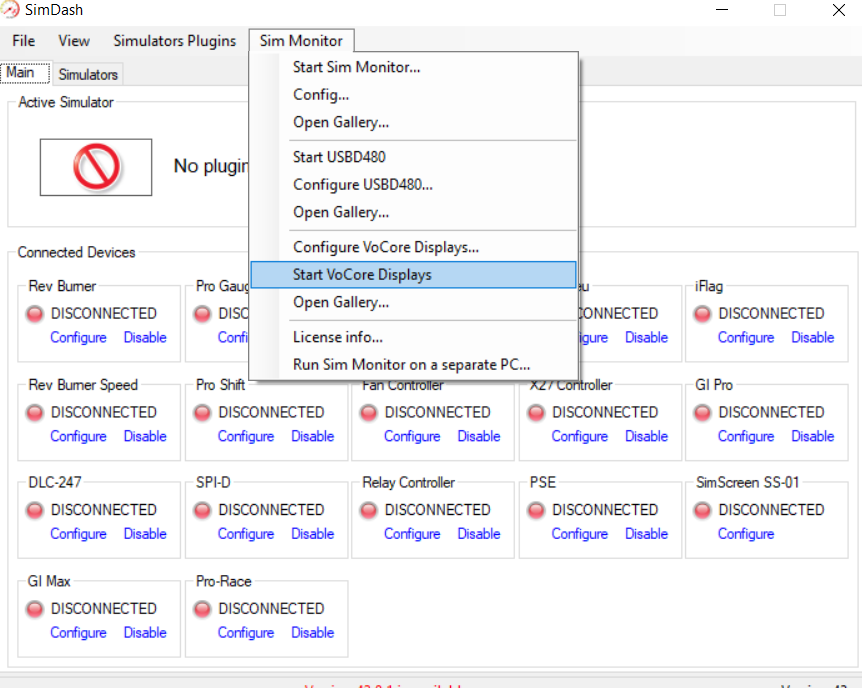Disable the GI Max device
This screenshot has width=862, height=688.
tap(145, 633)
